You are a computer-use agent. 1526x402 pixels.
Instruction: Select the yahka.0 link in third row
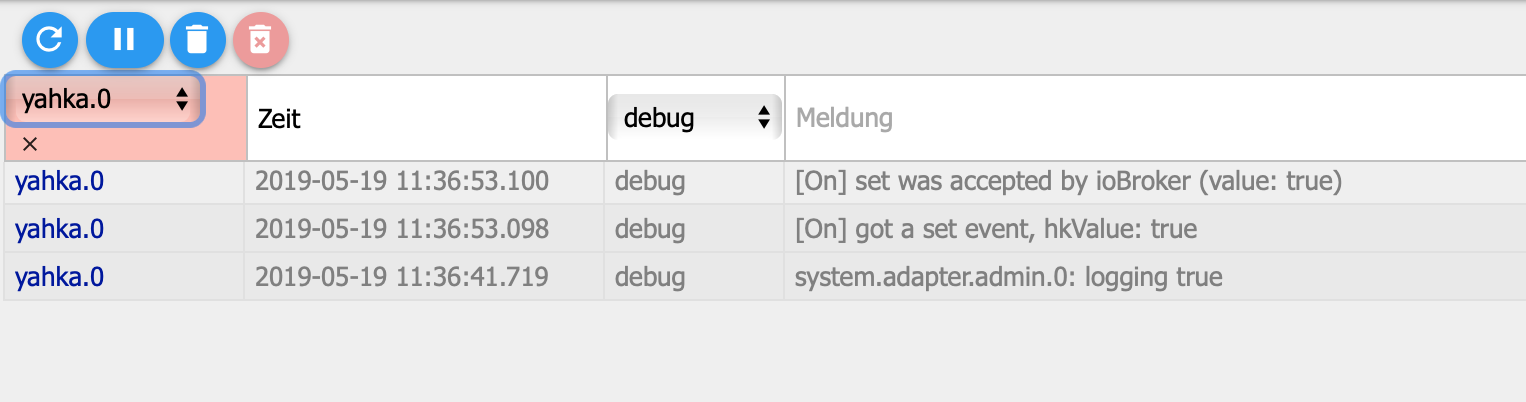pyautogui.click(x=60, y=276)
